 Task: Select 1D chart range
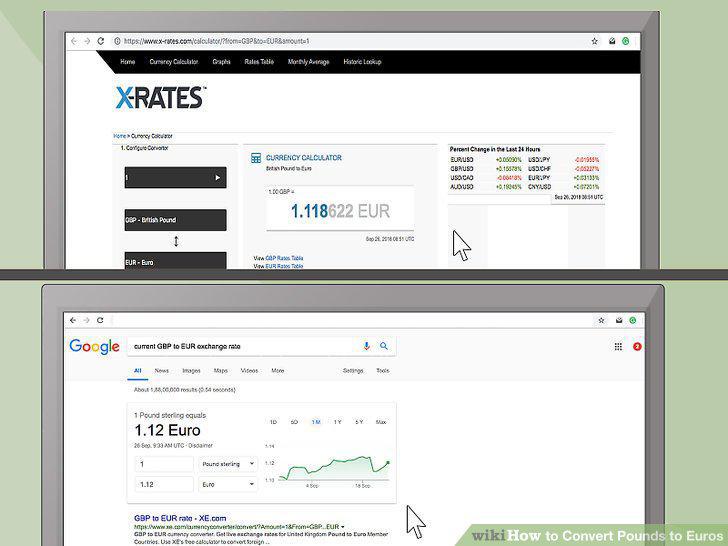273,422
